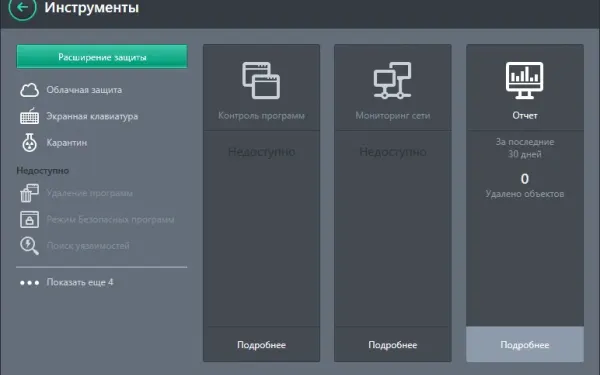Viewport: 600px width, 375px height.
Task: Click Недоступно in Мониторинг сети card
Action: click(393, 152)
